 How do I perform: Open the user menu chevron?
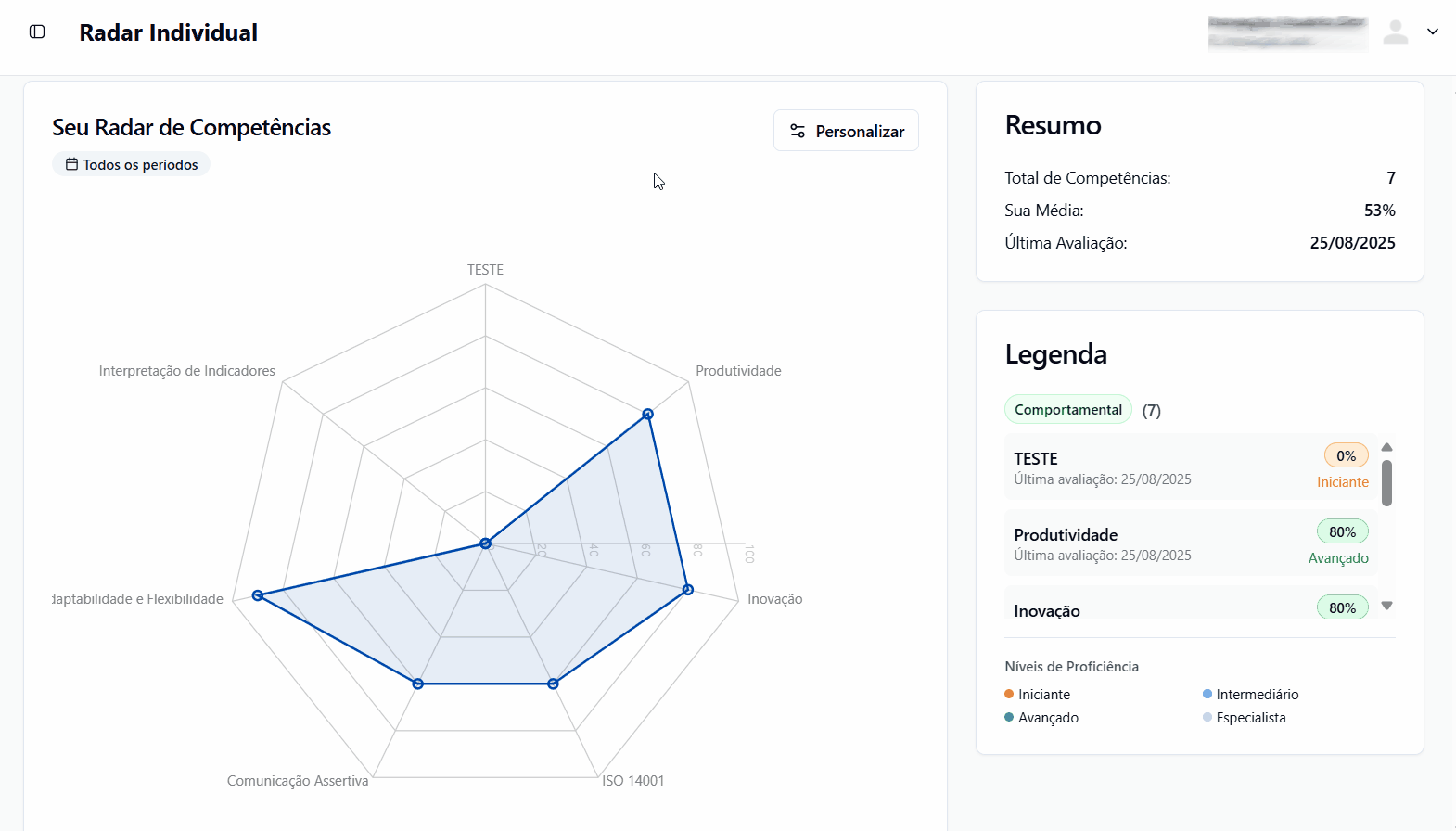coord(1432,32)
